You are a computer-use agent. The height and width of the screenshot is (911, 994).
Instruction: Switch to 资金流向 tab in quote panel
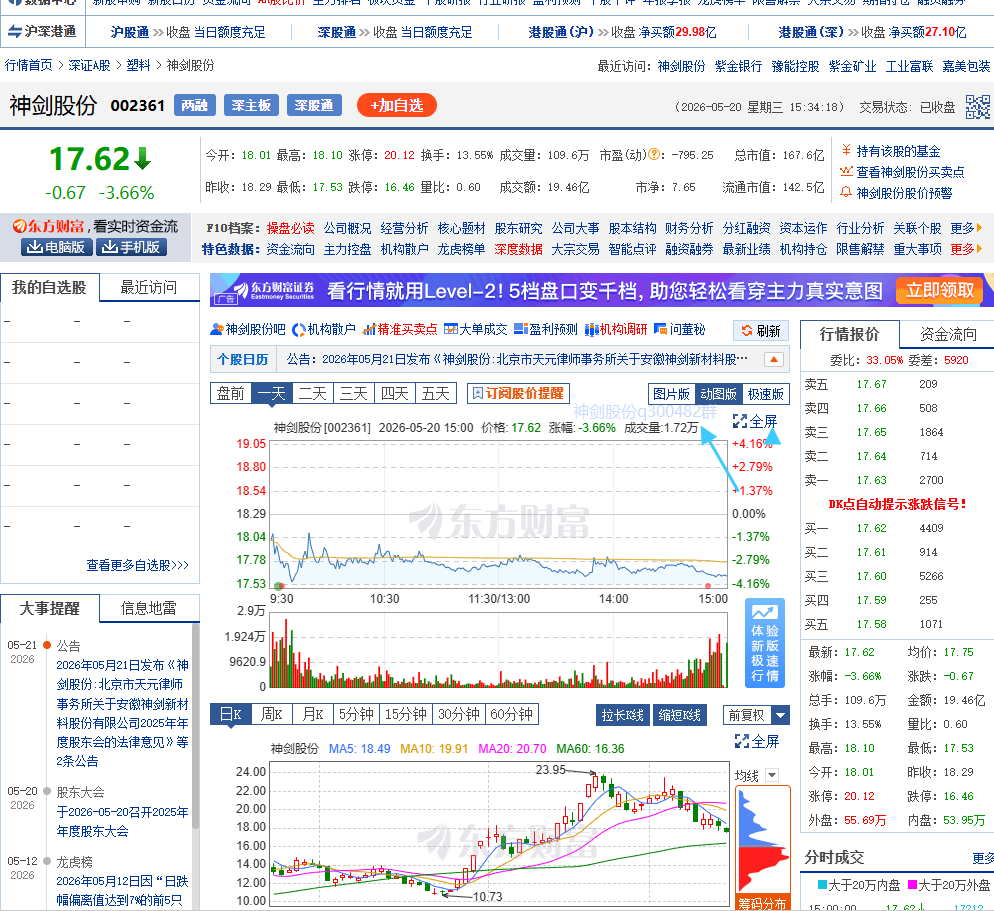[948, 334]
